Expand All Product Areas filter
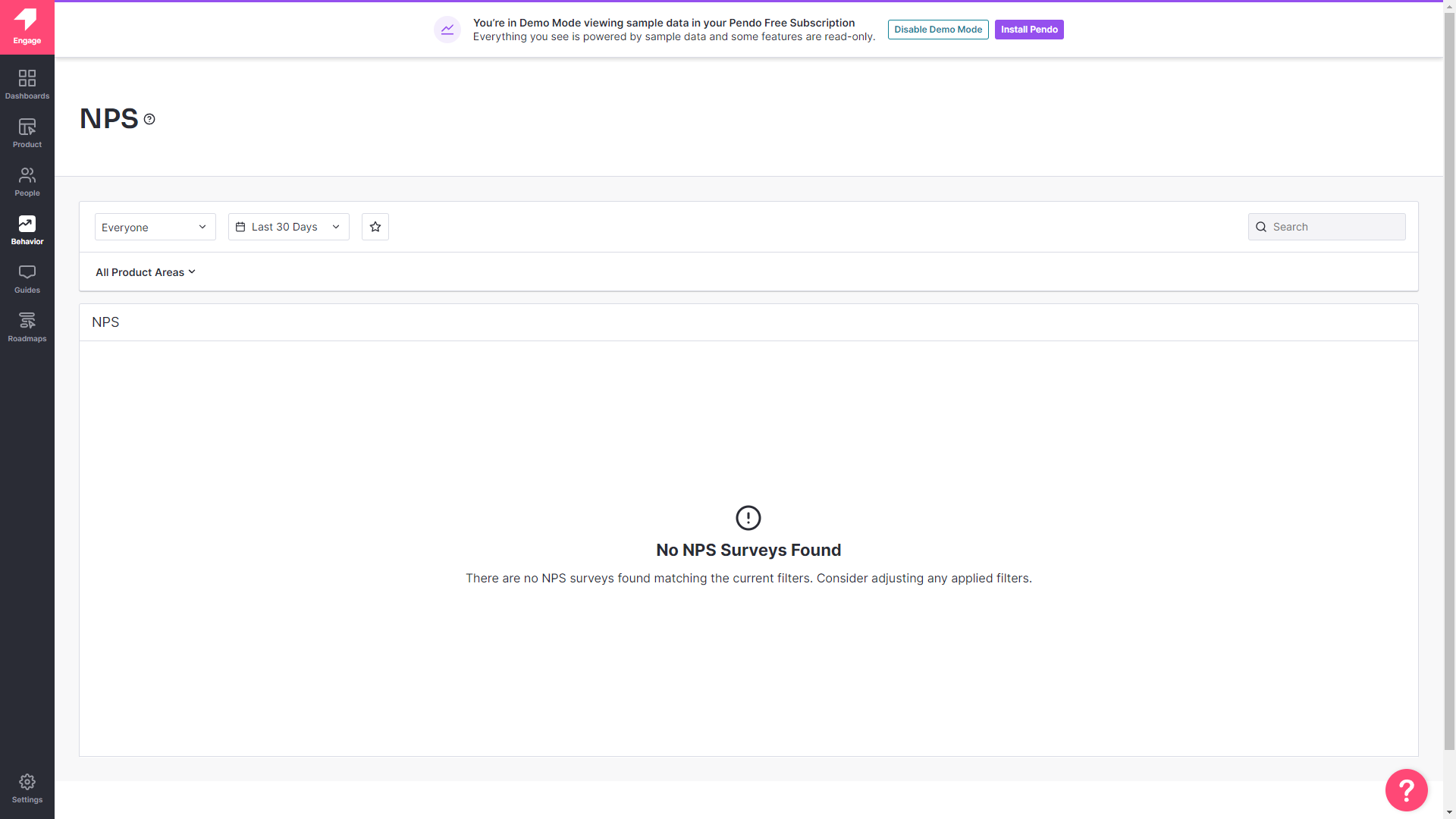1456x819 pixels. [145, 272]
